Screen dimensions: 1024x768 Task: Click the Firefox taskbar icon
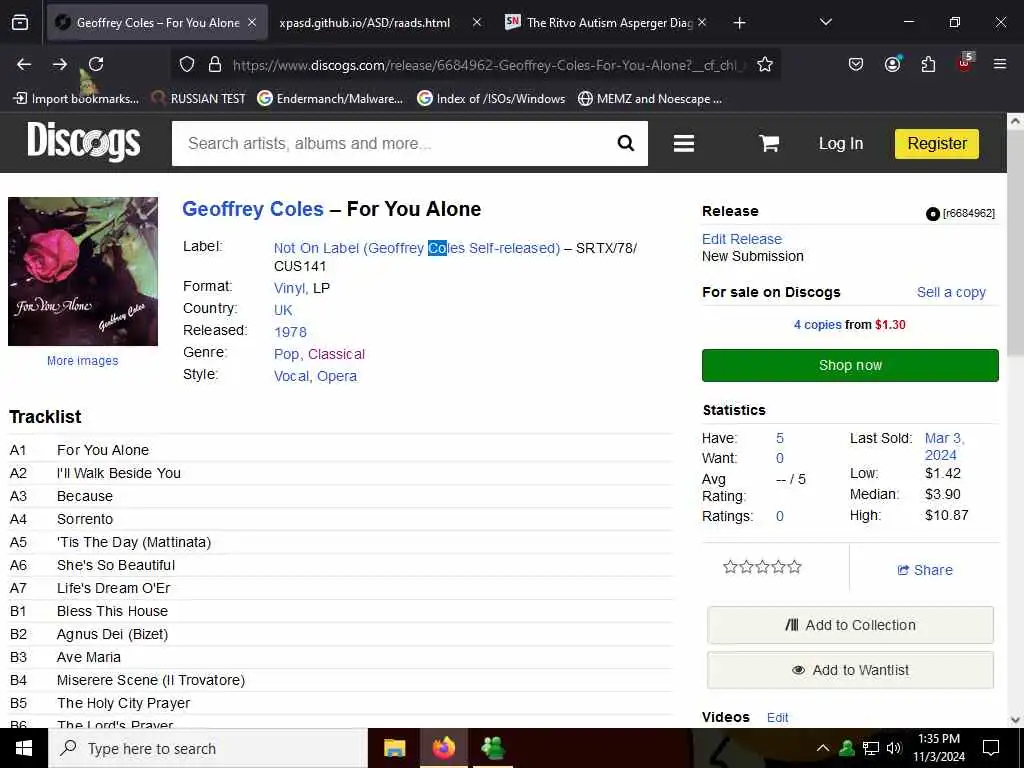443,748
